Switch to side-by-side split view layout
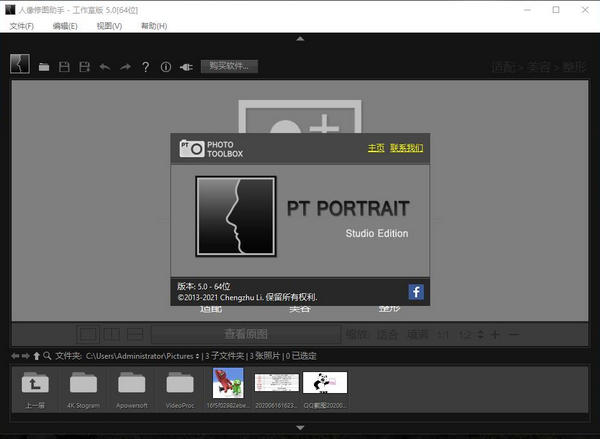 pyautogui.click(x=112, y=335)
